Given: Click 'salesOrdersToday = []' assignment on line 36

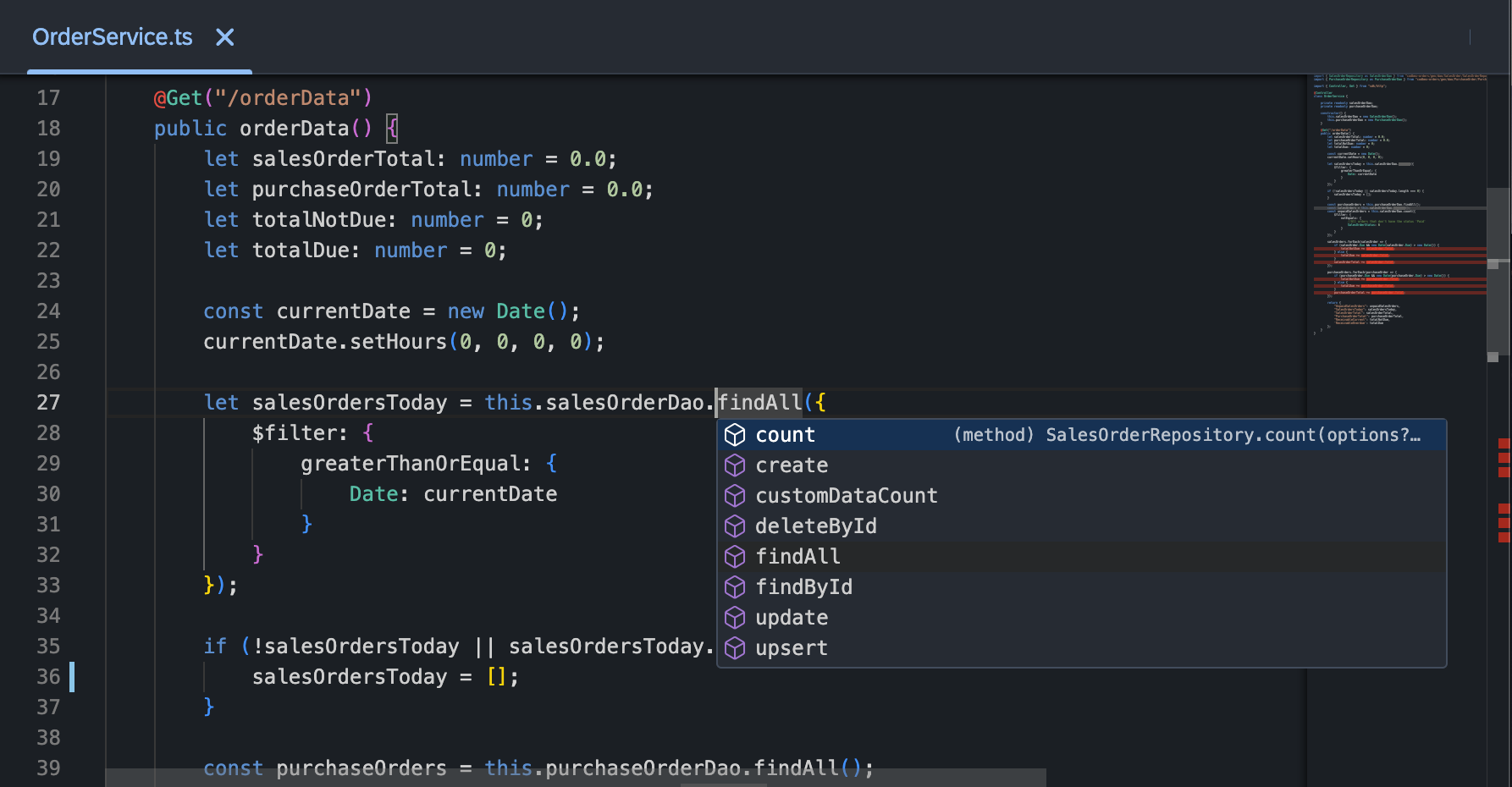Looking at the screenshot, I should (x=385, y=677).
